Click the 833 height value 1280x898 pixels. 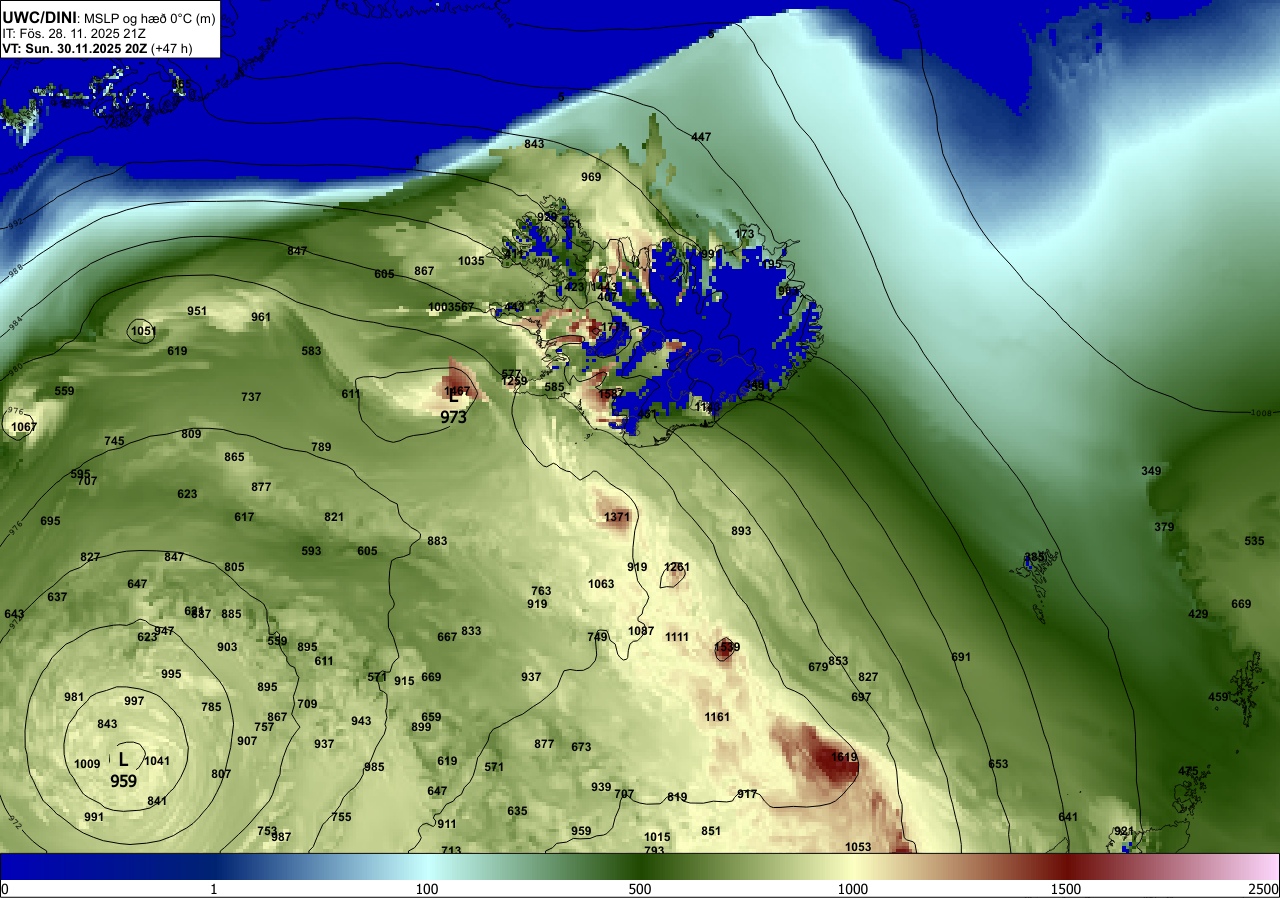coord(471,631)
